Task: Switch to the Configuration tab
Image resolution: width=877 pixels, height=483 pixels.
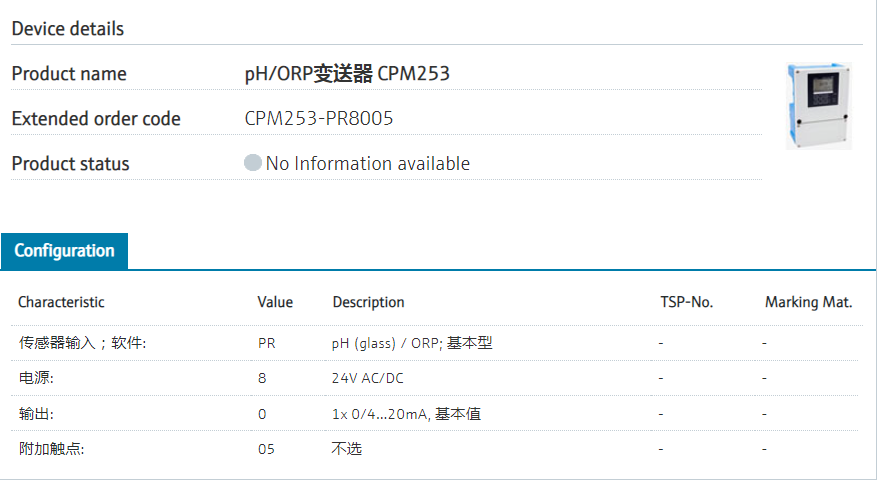Action: click(64, 251)
